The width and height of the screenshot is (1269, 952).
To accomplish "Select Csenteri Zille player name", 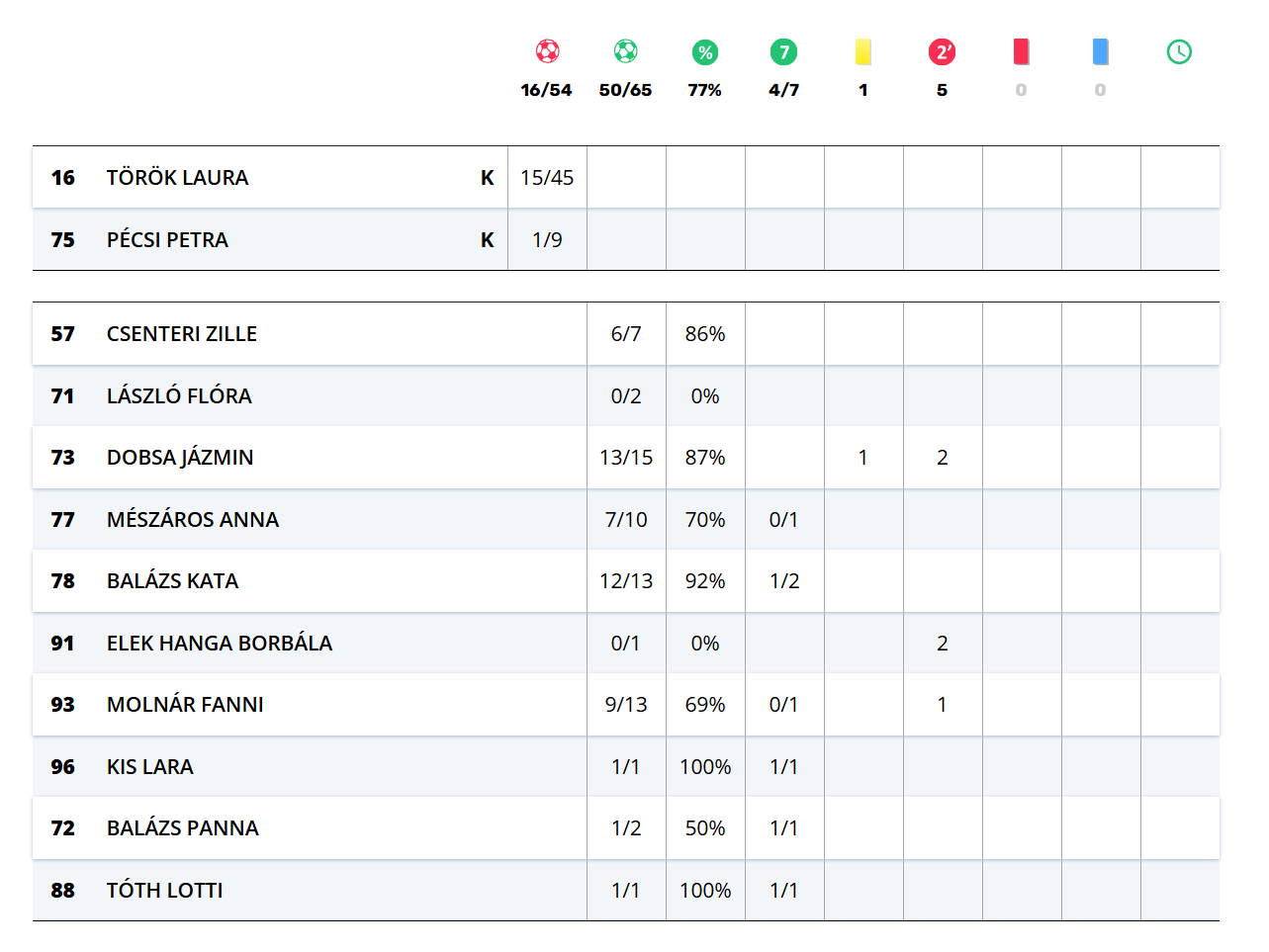I will point(182,334).
